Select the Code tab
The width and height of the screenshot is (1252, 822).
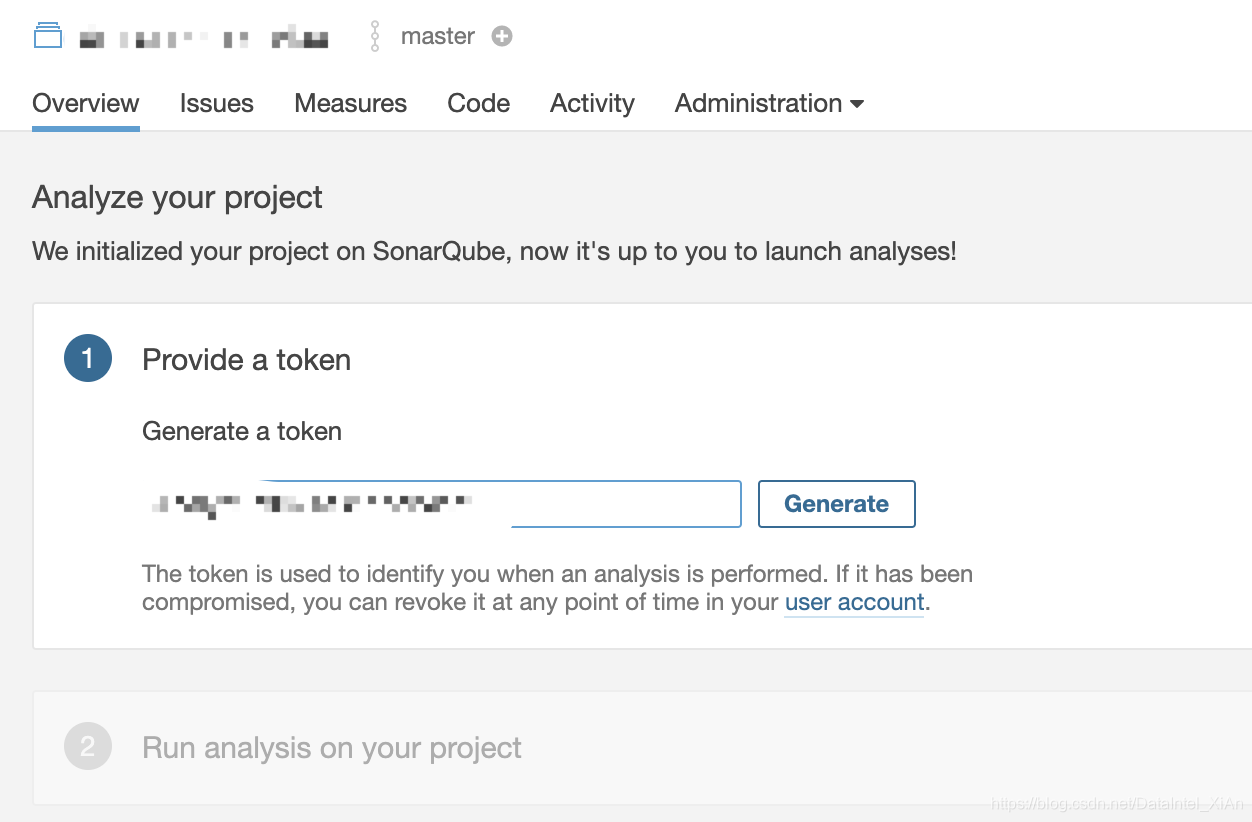[x=479, y=104]
